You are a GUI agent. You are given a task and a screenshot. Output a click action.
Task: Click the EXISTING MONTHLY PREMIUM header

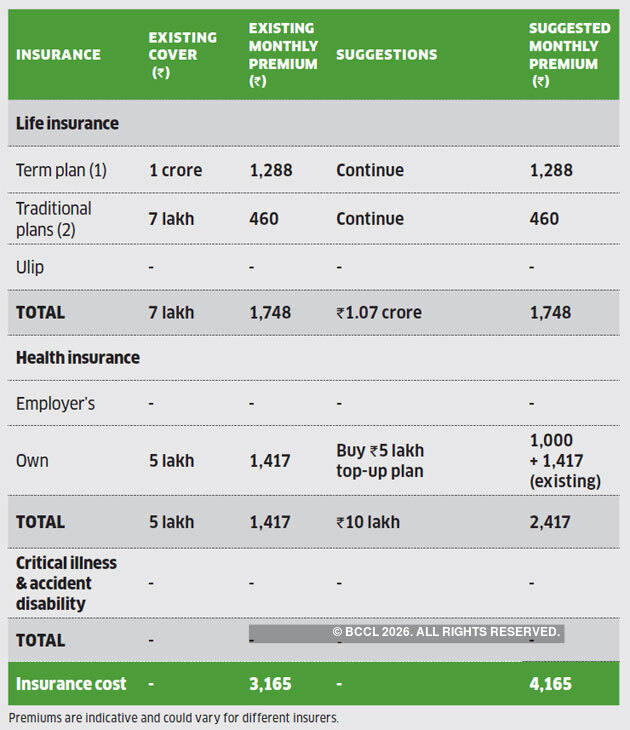tap(282, 54)
